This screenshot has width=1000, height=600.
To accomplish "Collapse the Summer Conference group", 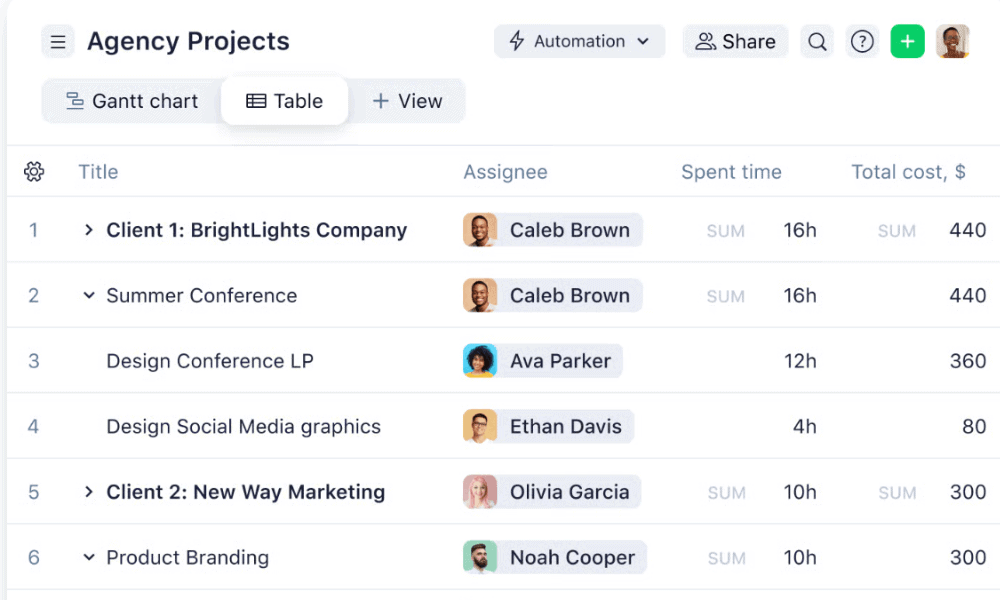I will pos(89,296).
